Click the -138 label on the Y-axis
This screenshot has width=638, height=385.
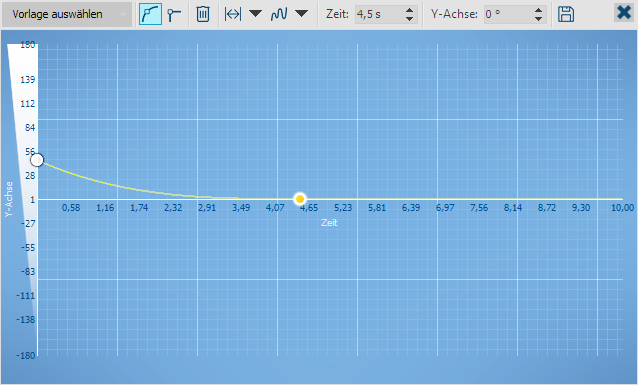click(26, 319)
